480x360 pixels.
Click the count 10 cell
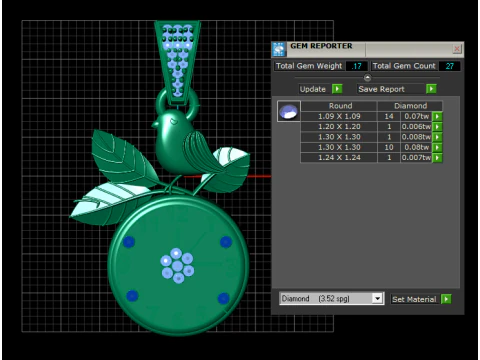(x=389, y=147)
